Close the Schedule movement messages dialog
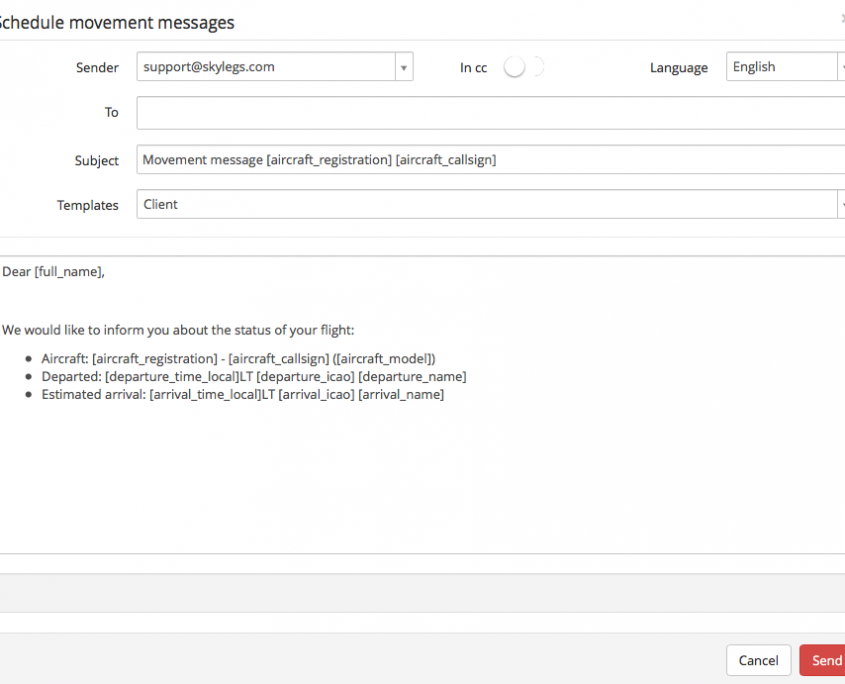The height and width of the screenshot is (684, 845). (x=843, y=18)
